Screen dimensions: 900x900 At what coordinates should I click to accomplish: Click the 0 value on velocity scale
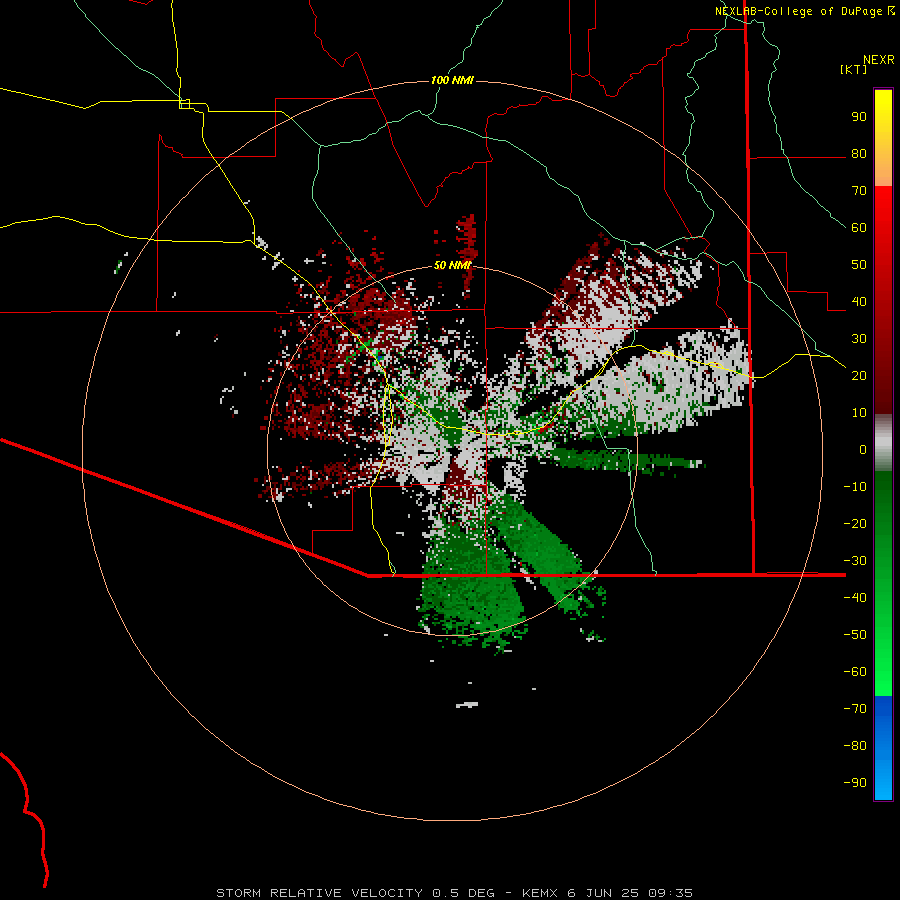[863, 450]
